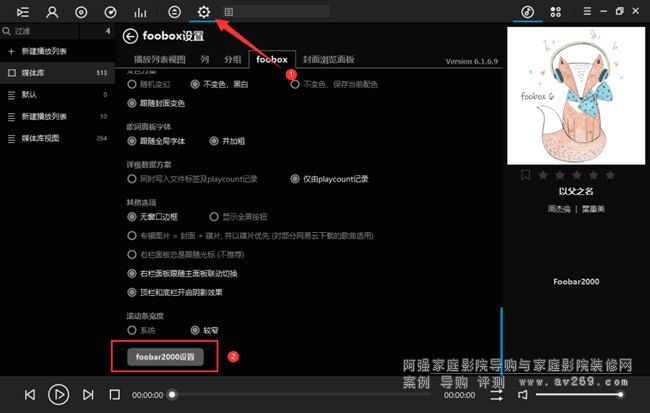Click the artist/person icon in top toolbar
Image resolution: width=650 pixels, height=413 pixels.
tap(52, 12)
